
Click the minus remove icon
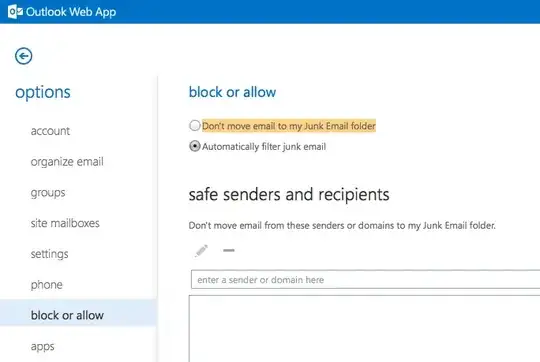(229, 250)
